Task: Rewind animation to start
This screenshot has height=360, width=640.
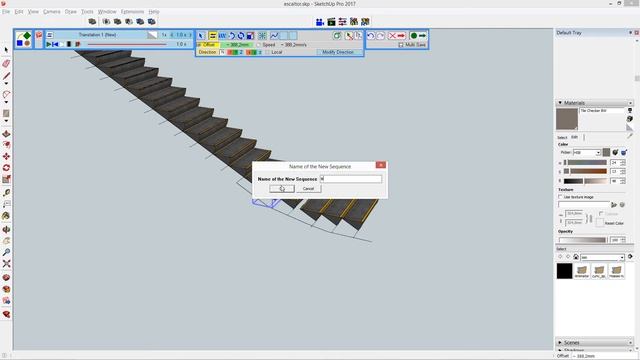Action: tap(55, 44)
